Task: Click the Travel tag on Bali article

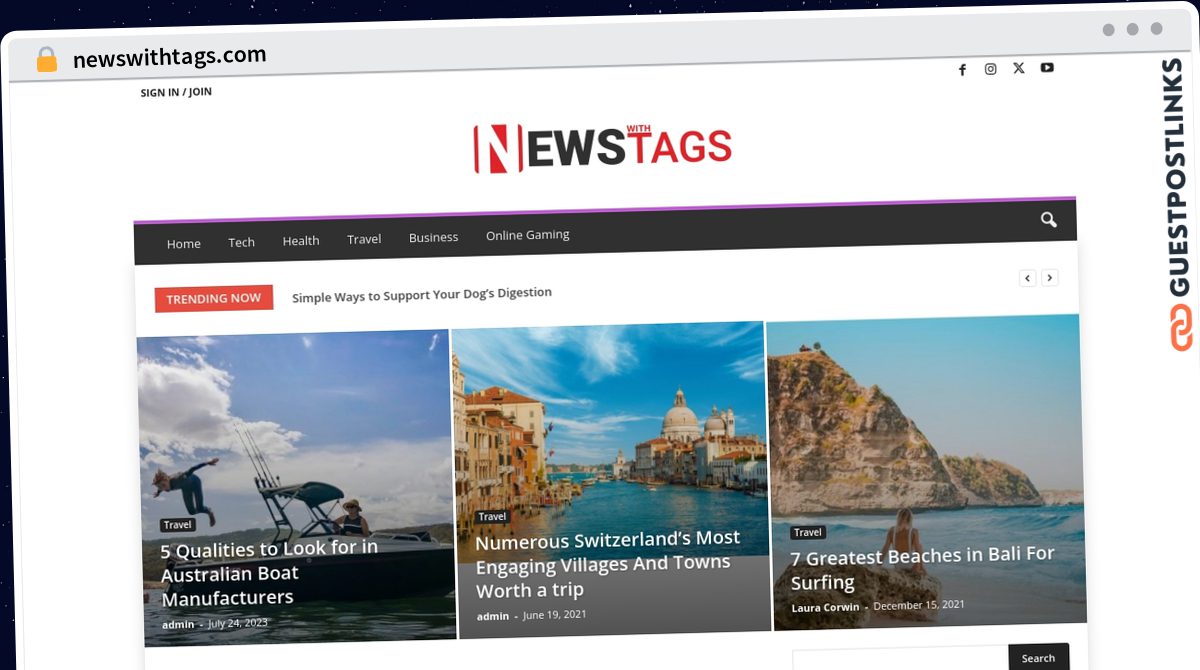Action: coord(808,533)
